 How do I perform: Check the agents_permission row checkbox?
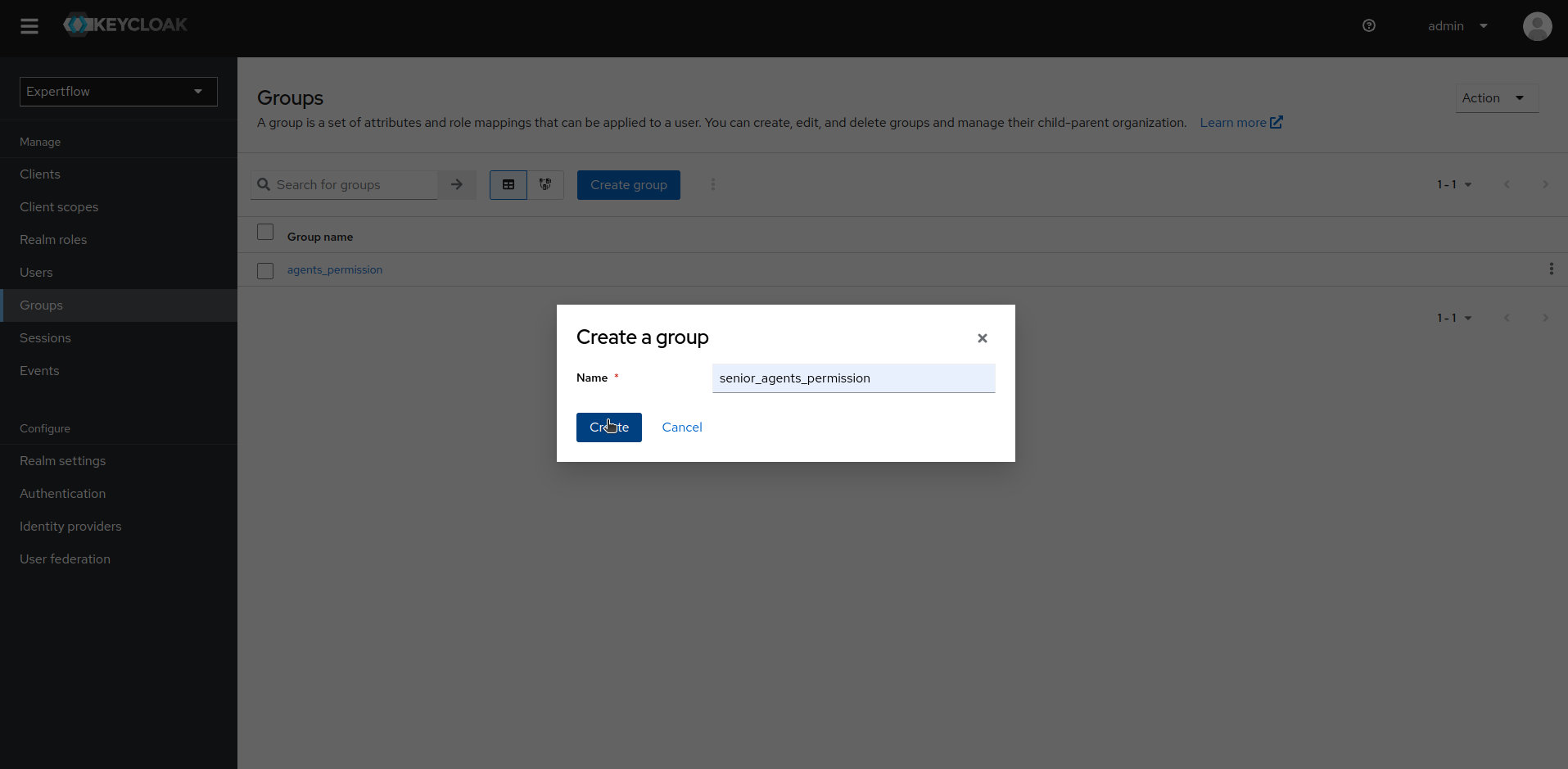pos(264,270)
